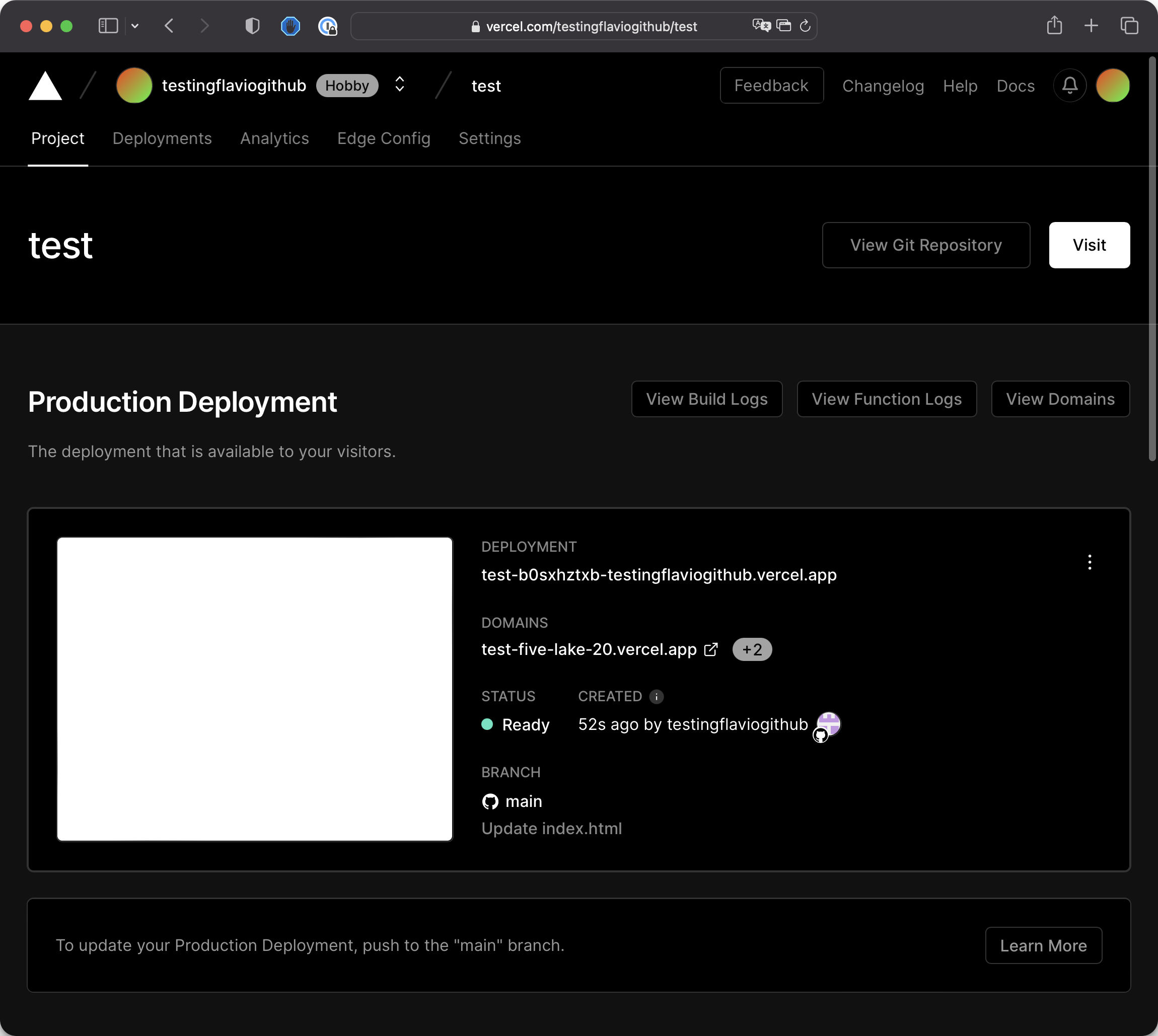Click the deployment preview thumbnail
Viewport: 1158px width, 1036px height.
(x=254, y=689)
